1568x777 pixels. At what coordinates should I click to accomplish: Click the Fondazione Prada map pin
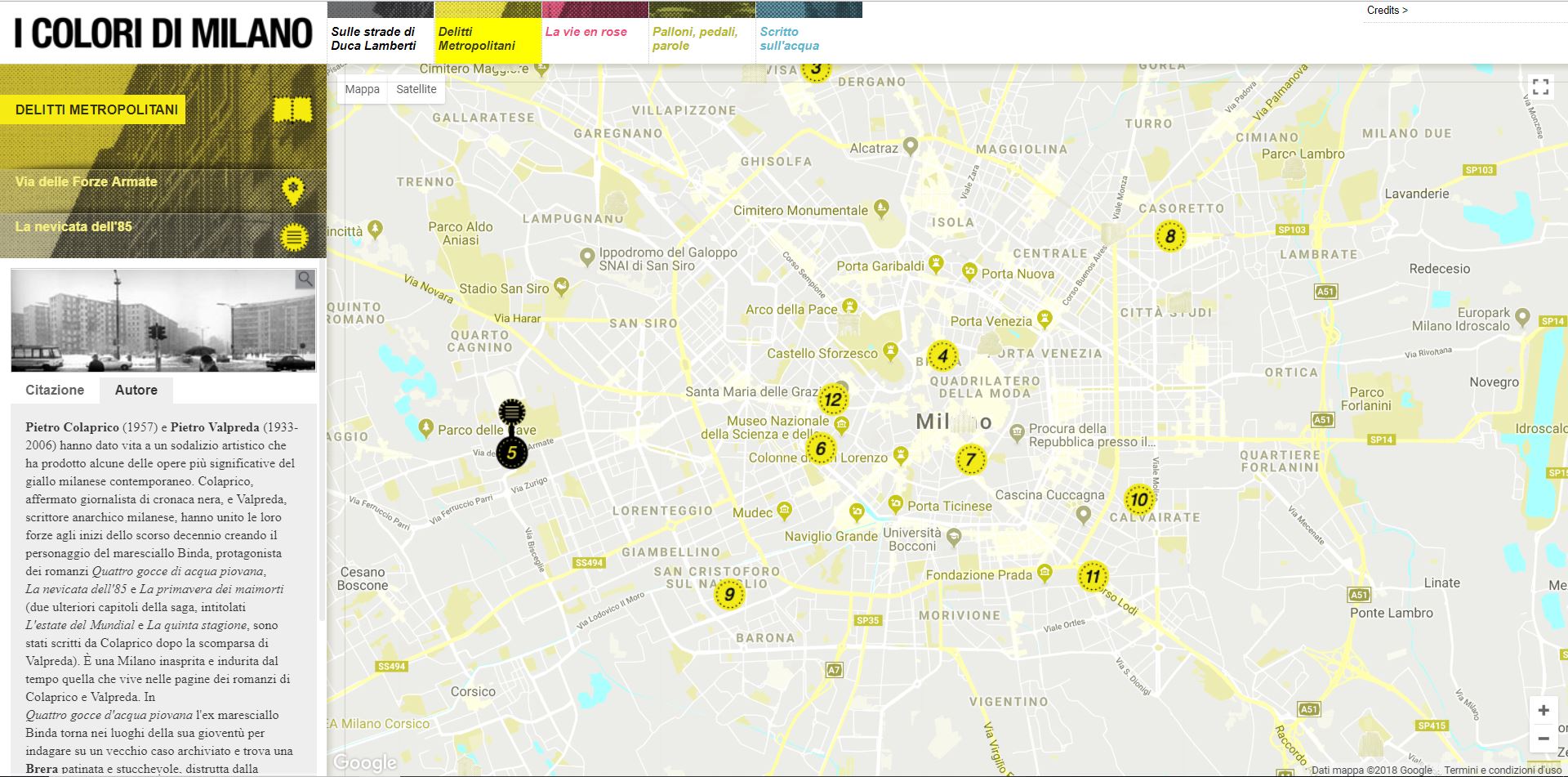coord(1045,574)
